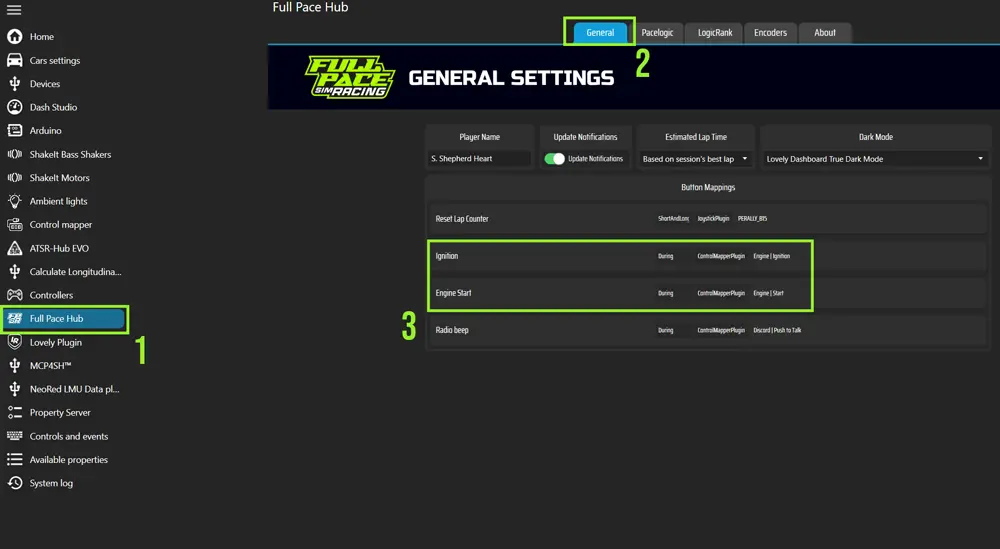
Task: Open Ambient lights bulb icon
Action: pos(15,201)
